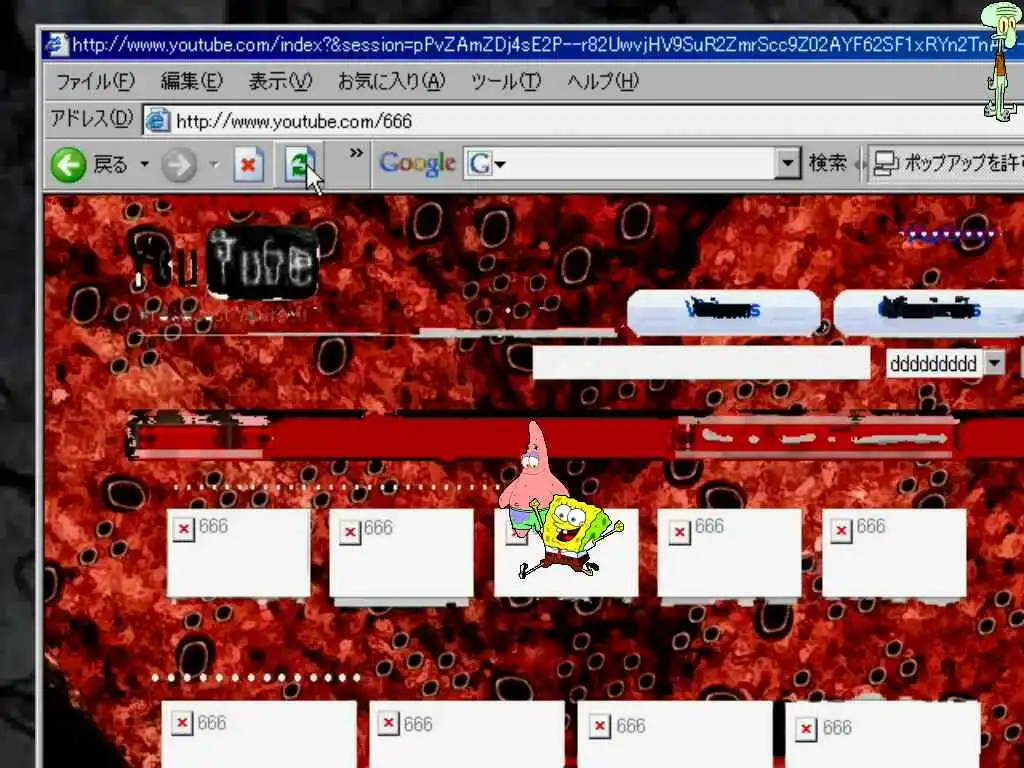Click the first 666 thumbnail in bottom row
1024x768 pixels.
(x=259, y=735)
